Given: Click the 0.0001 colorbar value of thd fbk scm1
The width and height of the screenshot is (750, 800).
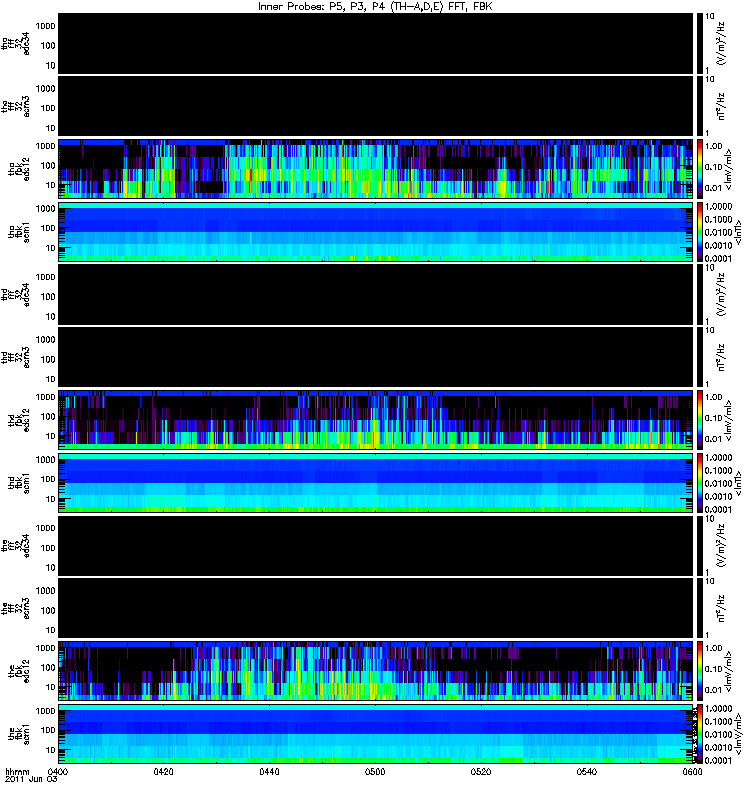Looking at the screenshot, I should click(x=718, y=509).
